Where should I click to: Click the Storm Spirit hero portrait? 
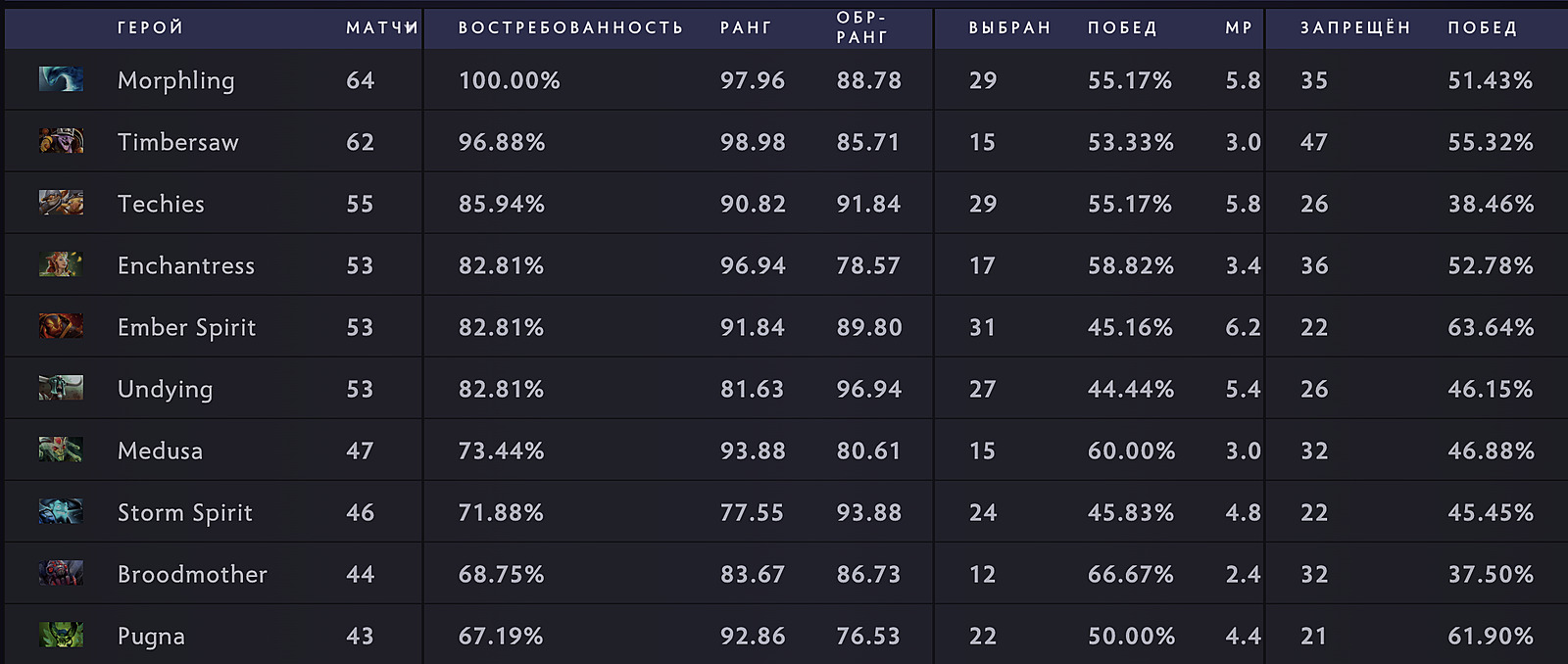[x=61, y=511]
